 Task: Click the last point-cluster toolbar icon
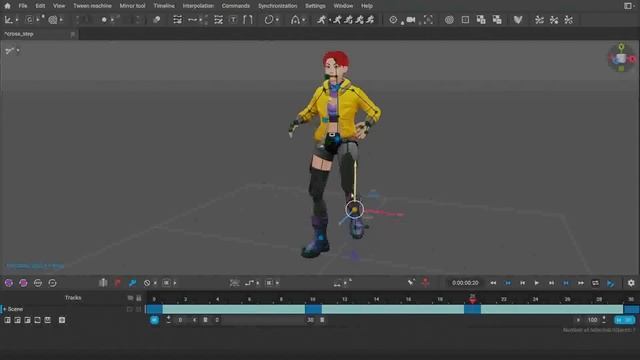[x=569, y=20]
